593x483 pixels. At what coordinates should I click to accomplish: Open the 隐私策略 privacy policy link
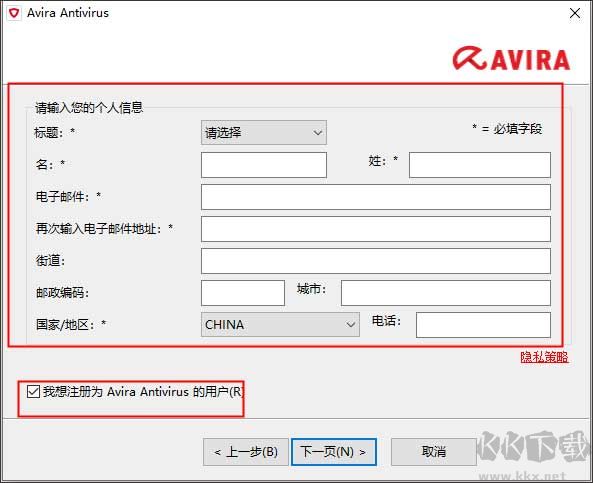[544, 357]
